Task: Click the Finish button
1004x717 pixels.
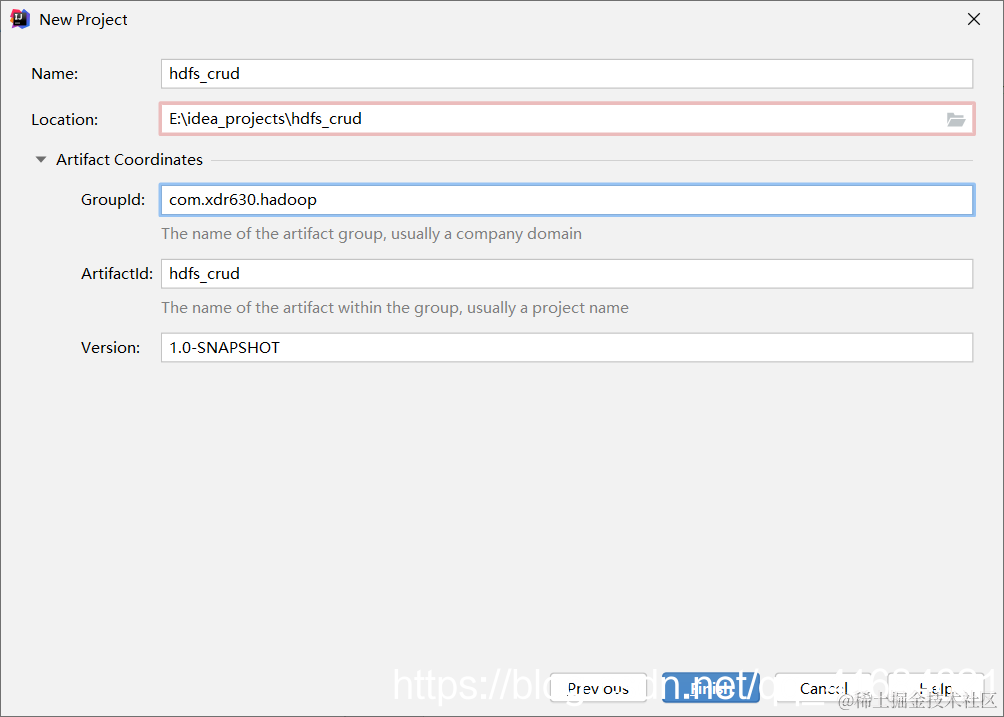Action: point(711,688)
